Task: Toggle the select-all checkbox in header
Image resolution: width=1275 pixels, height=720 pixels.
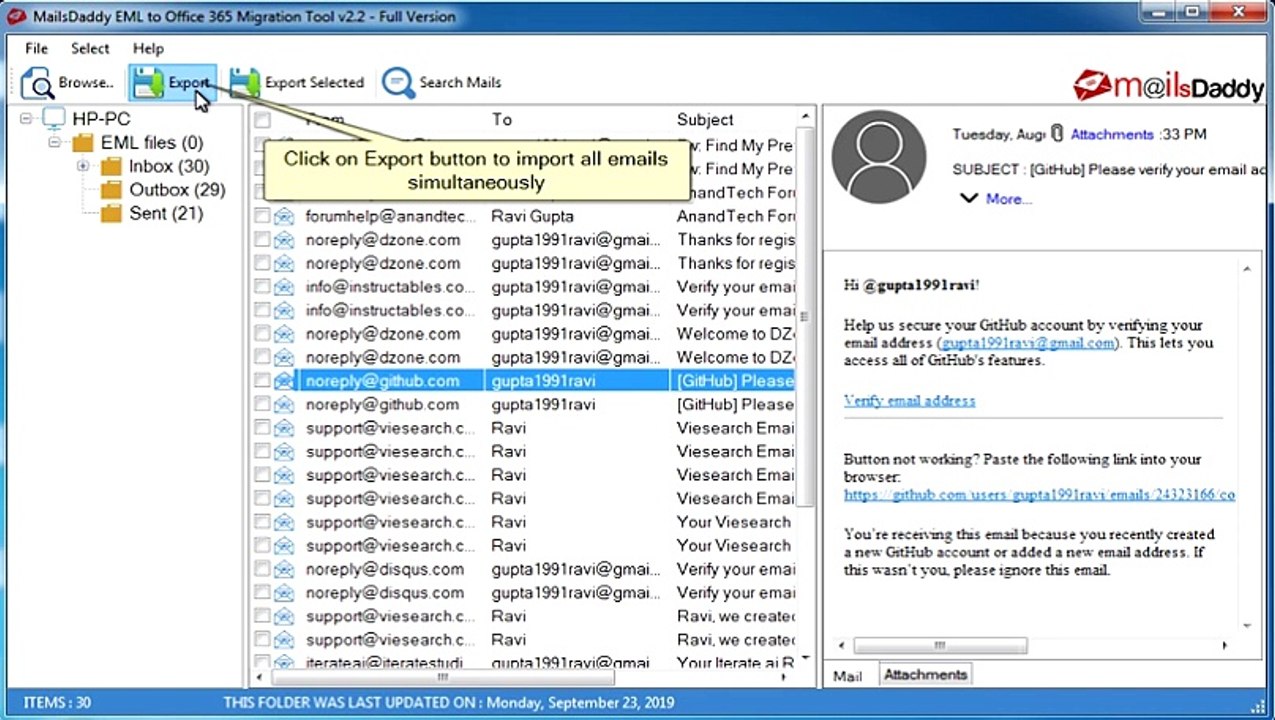Action: (x=262, y=120)
